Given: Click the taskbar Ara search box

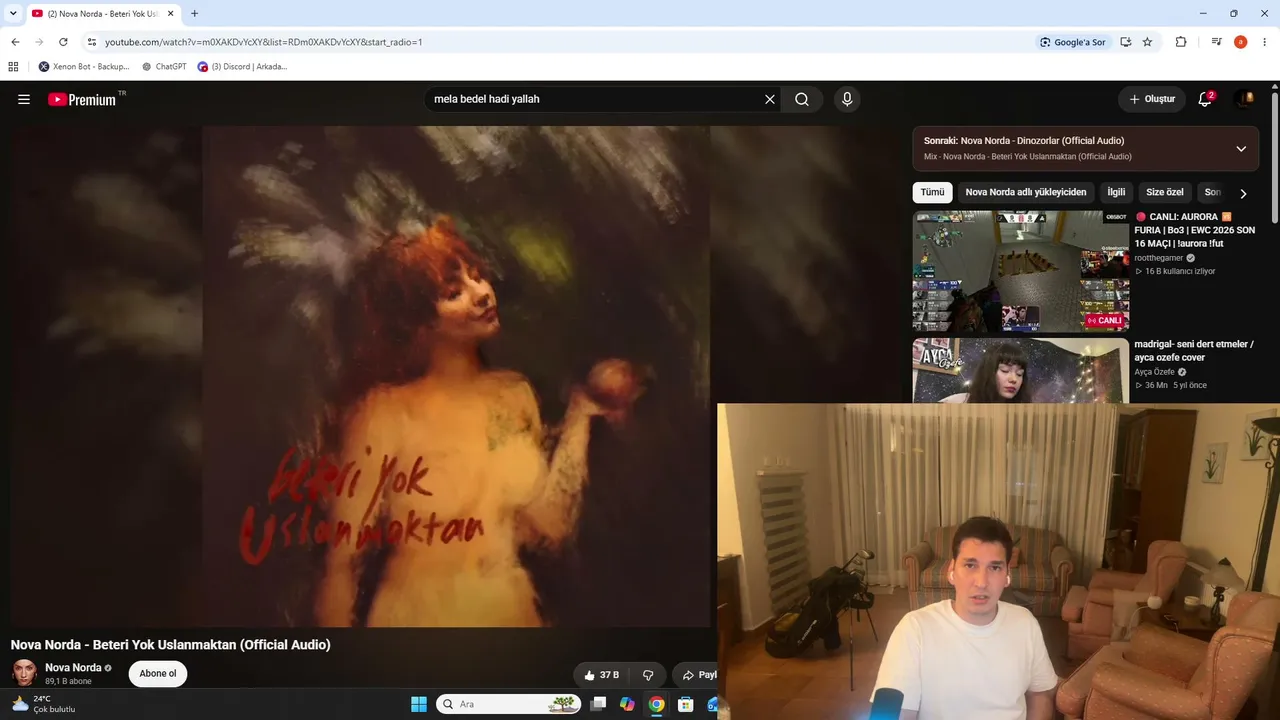Looking at the screenshot, I should click(x=508, y=704).
